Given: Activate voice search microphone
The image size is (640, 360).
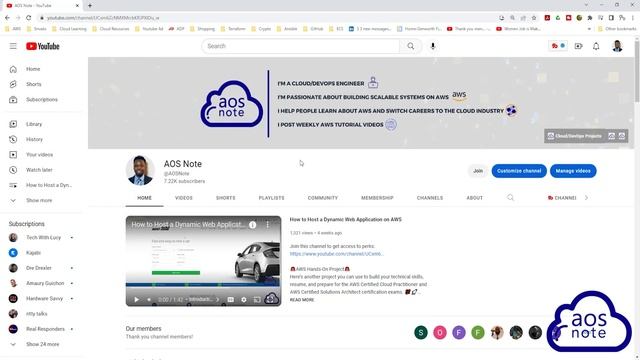Looking at the screenshot, I should [x=433, y=46].
